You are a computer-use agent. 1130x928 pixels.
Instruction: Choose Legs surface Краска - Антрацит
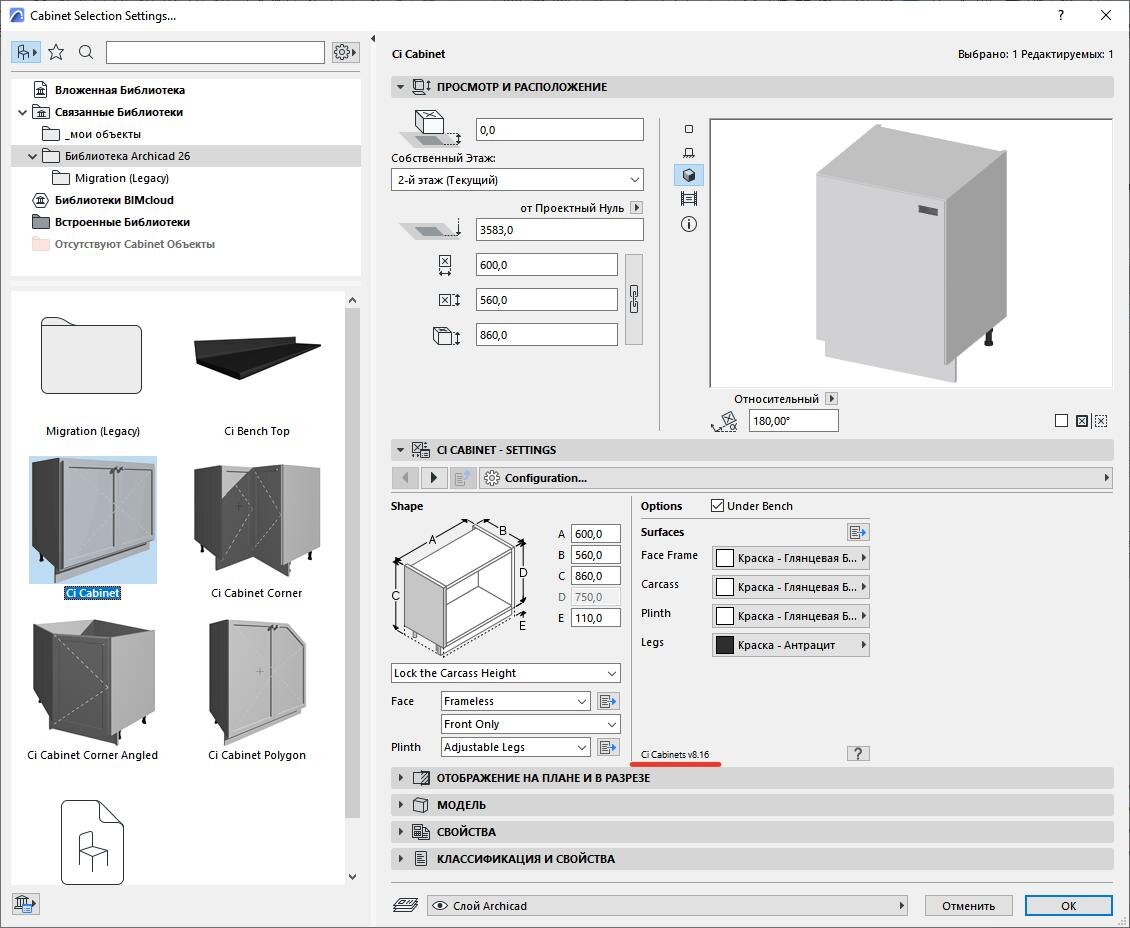click(791, 645)
